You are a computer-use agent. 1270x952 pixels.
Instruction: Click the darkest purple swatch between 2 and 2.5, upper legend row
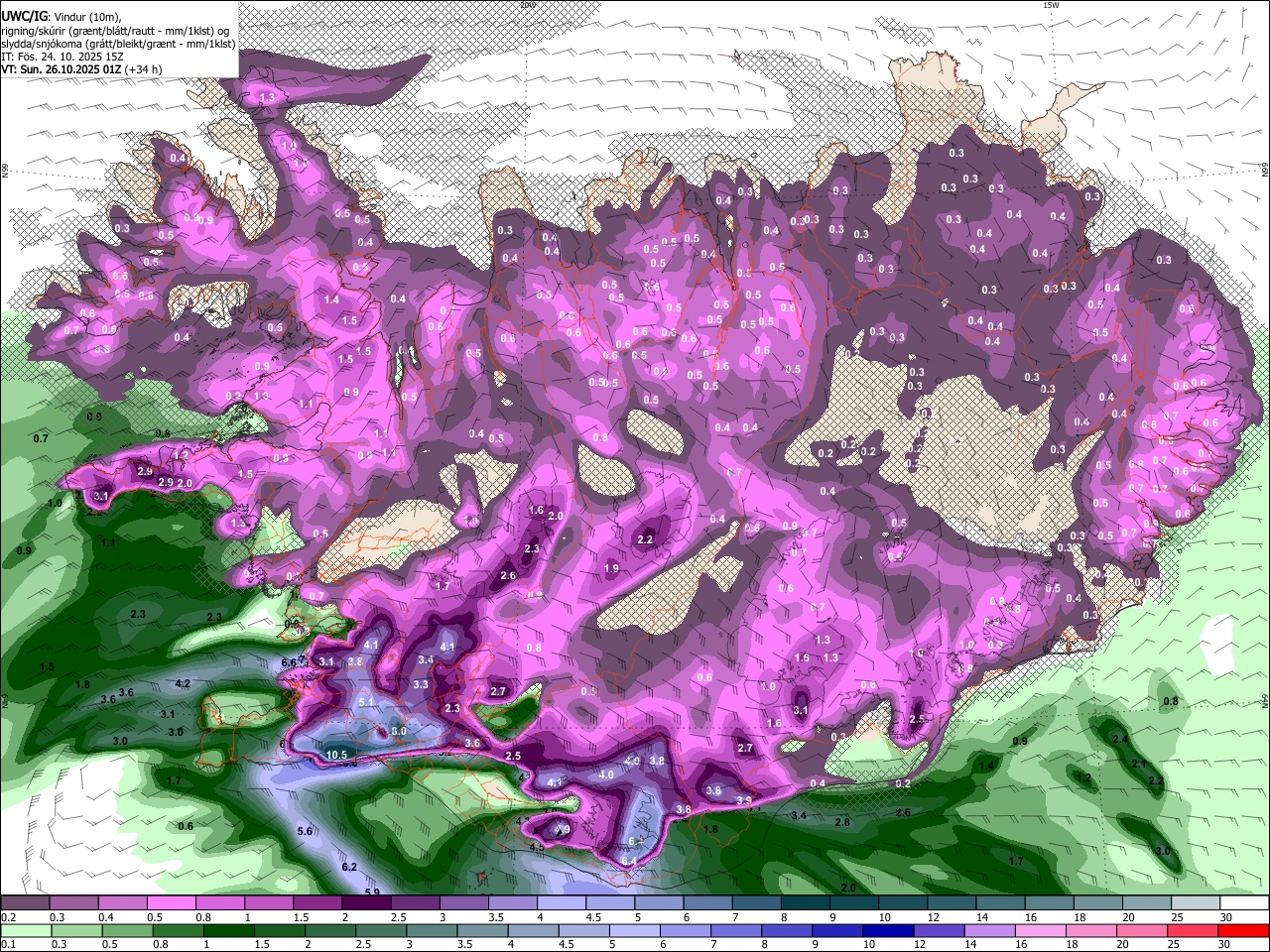tap(364, 903)
